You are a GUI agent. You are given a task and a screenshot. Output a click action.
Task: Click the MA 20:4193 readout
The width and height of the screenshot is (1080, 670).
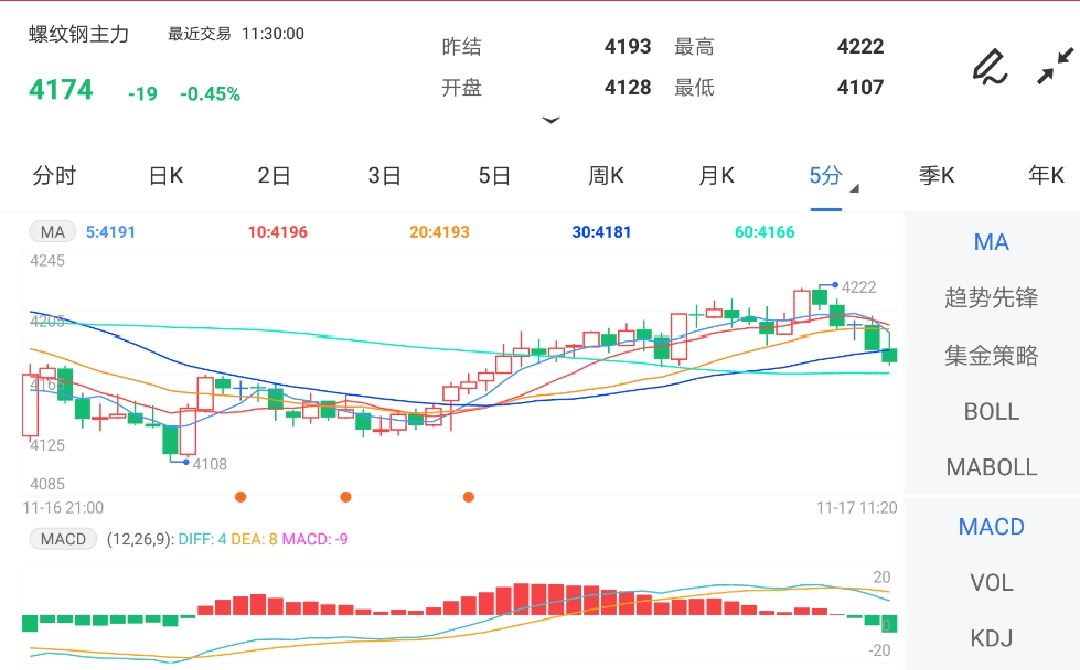(439, 232)
